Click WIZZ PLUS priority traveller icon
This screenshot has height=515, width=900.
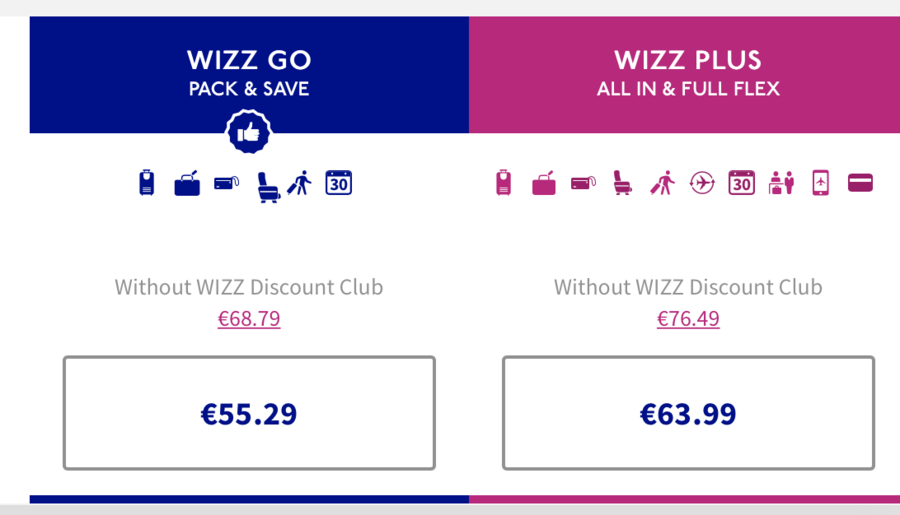[662, 183]
